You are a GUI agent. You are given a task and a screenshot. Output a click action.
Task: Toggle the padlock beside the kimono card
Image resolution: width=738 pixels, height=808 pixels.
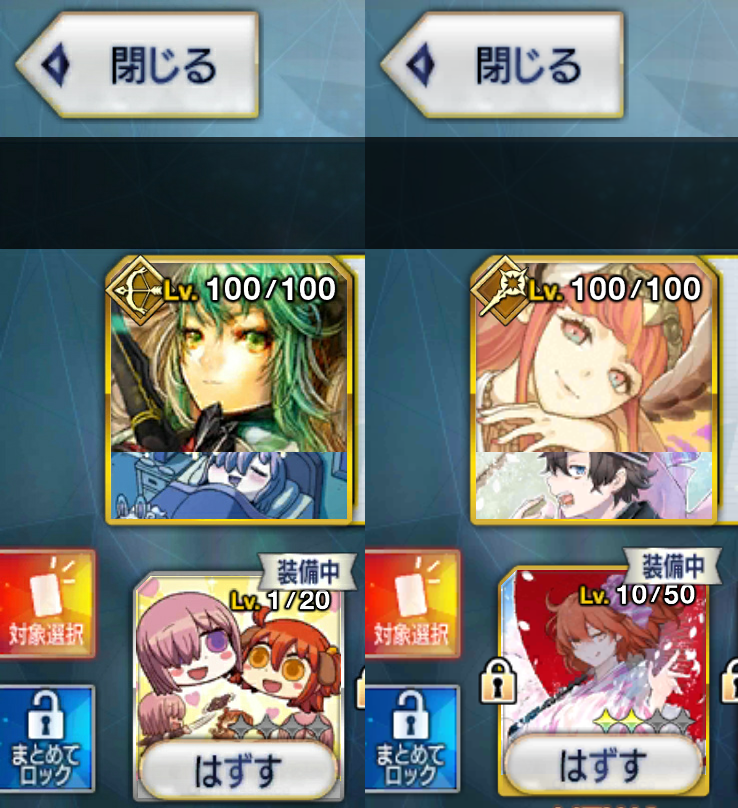(498, 682)
